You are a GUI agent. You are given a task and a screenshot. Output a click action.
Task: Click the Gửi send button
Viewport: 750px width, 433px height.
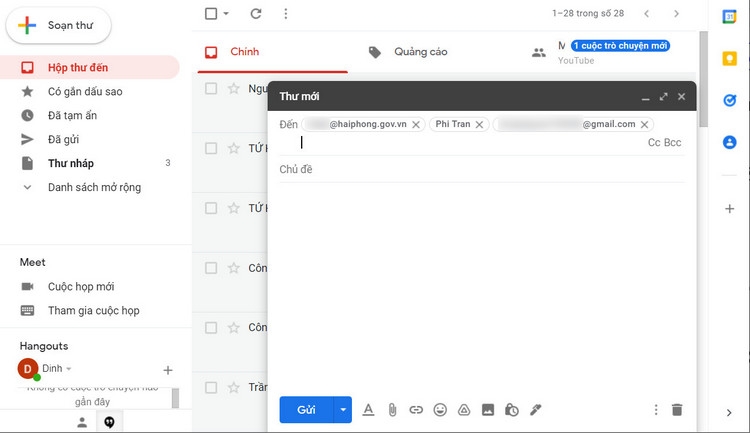point(306,410)
